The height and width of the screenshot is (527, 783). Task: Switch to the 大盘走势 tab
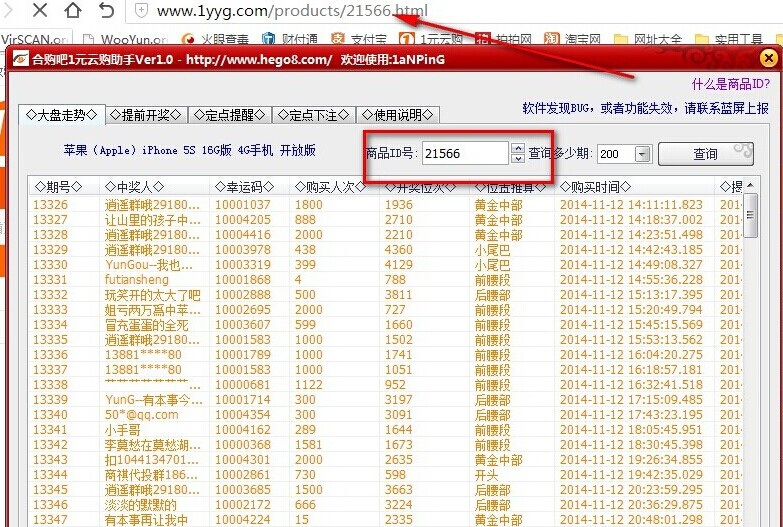(61, 115)
